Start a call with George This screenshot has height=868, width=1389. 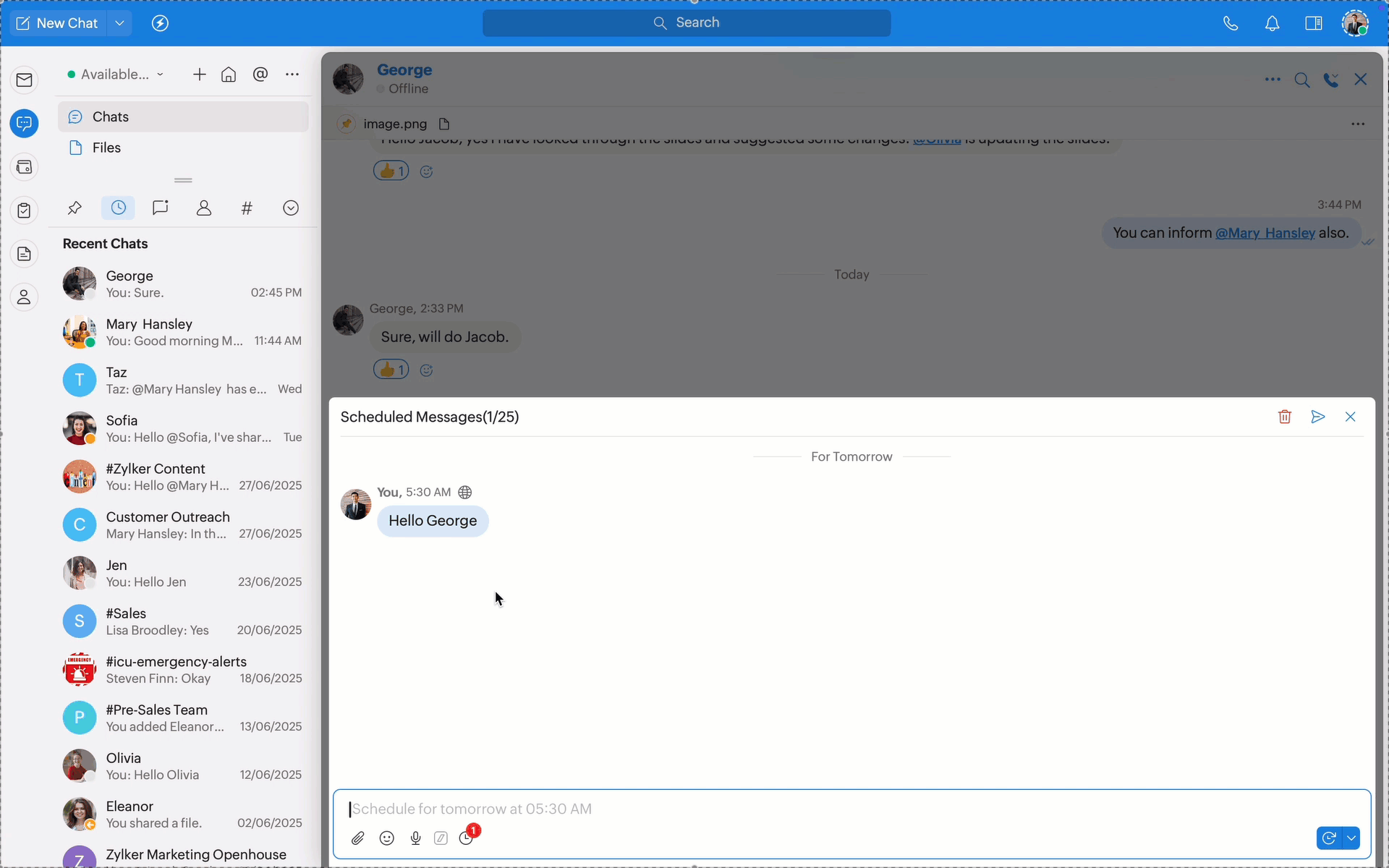(1330, 80)
